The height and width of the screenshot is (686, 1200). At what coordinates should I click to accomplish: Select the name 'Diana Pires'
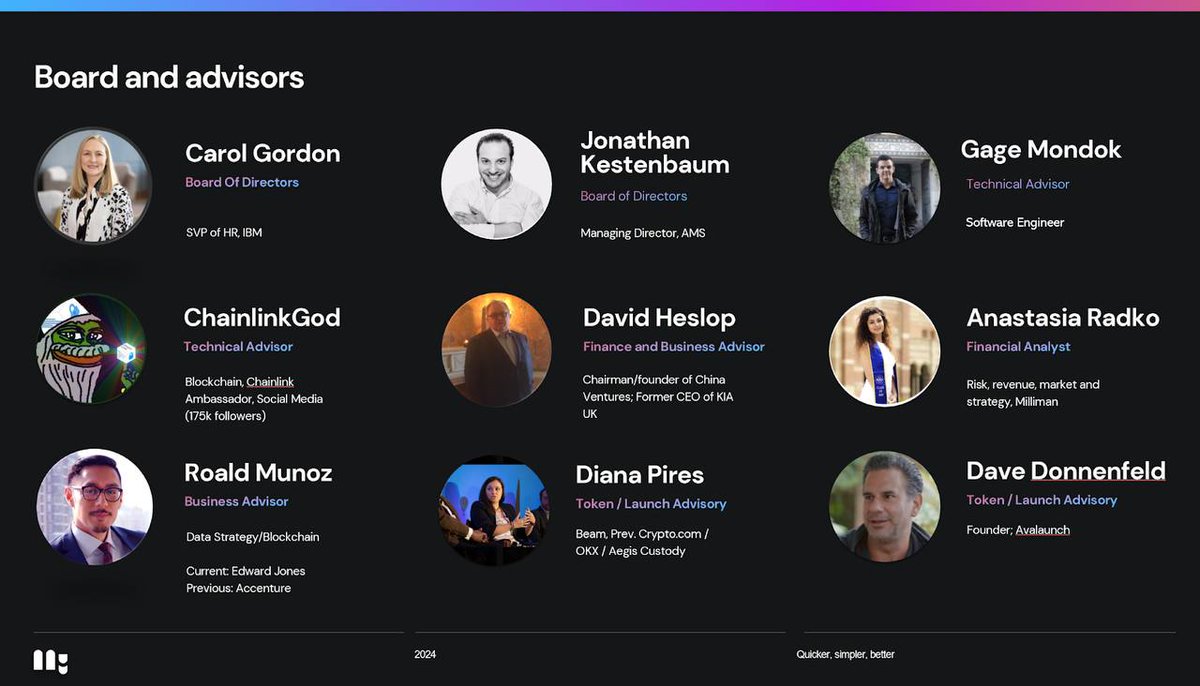coord(640,475)
